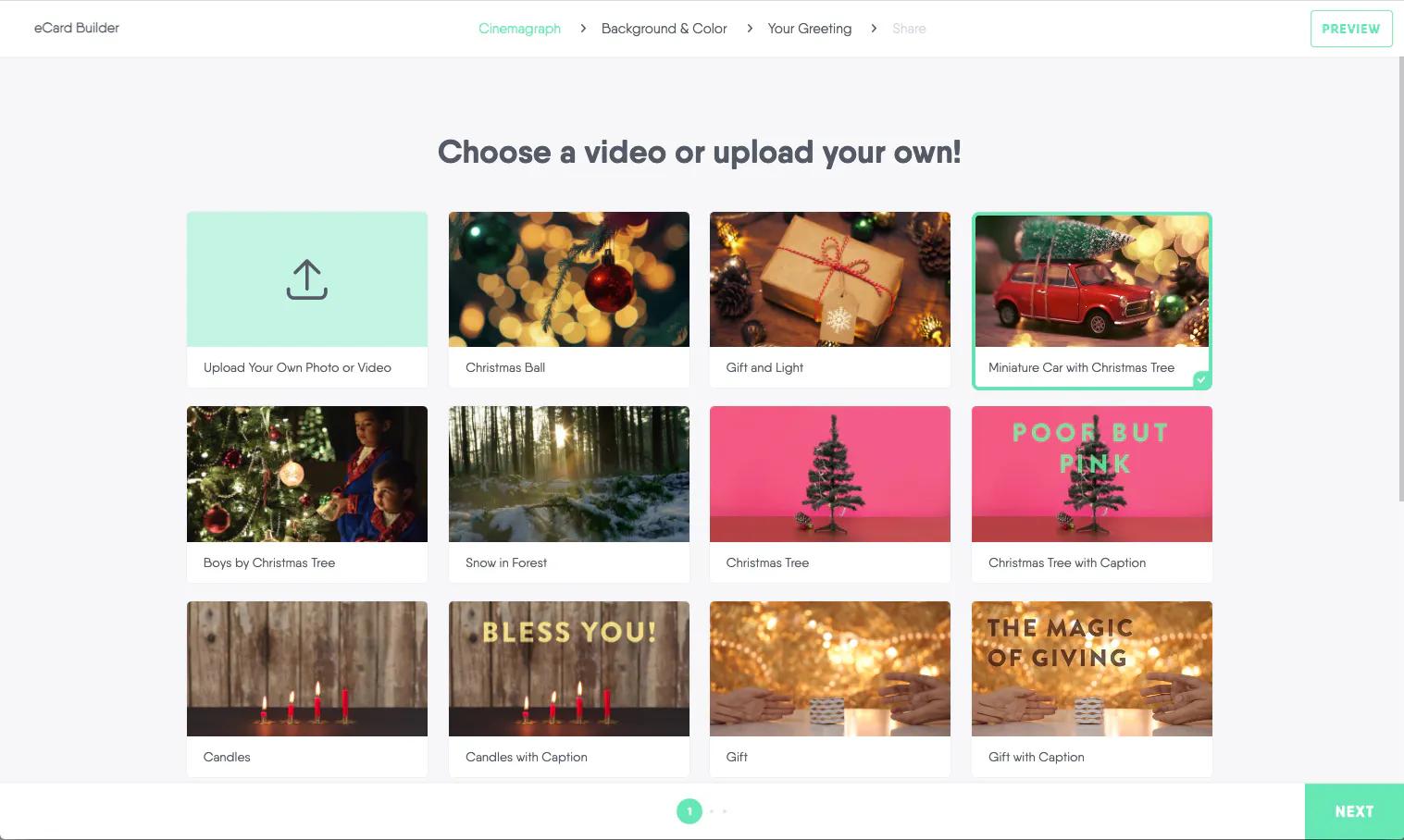This screenshot has width=1404, height=840.
Task: Click the 'Christmas Ball' caption text
Action: pyautogui.click(x=505, y=367)
